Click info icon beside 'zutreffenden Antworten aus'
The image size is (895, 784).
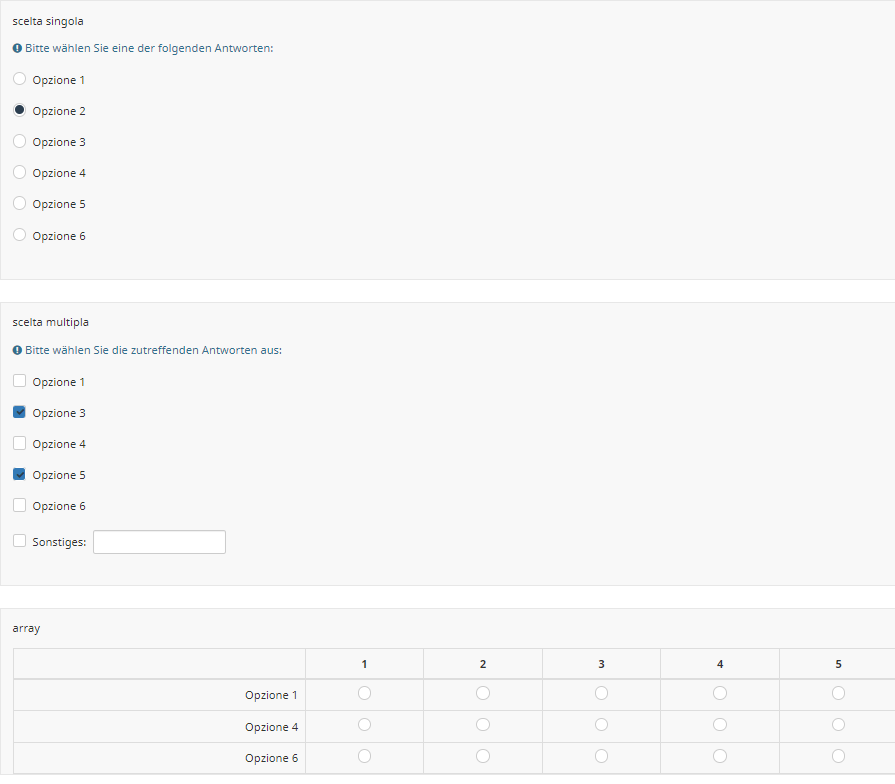(x=17, y=350)
